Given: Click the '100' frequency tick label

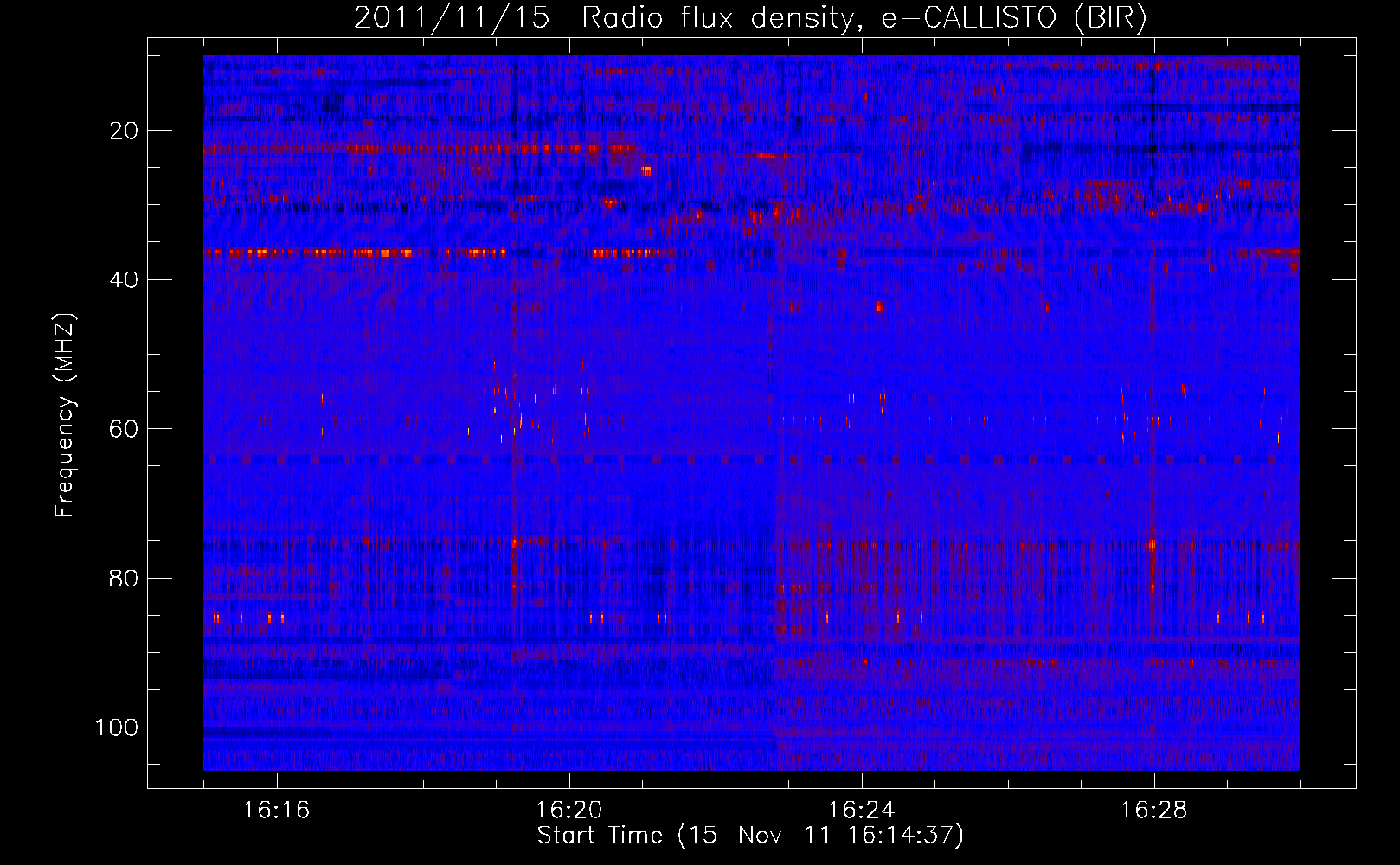Looking at the screenshot, I should point(117,727).
